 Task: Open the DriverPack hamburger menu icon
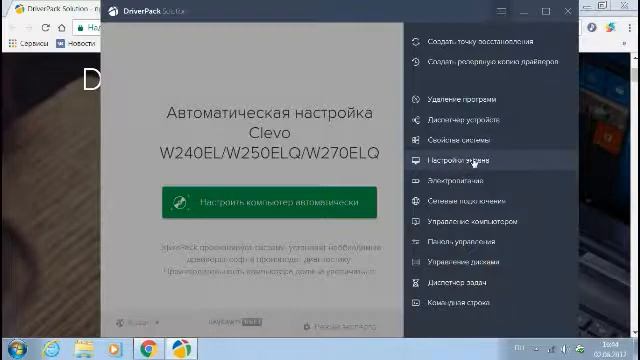[x=501, y=11]
